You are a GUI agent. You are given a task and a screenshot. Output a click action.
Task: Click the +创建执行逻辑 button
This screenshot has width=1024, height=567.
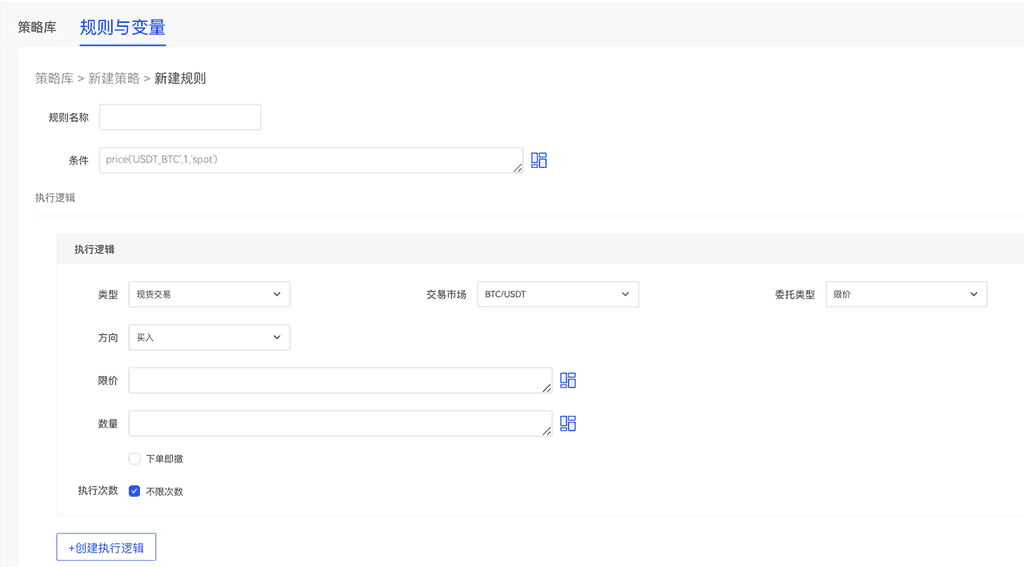(x=106, y=547)
